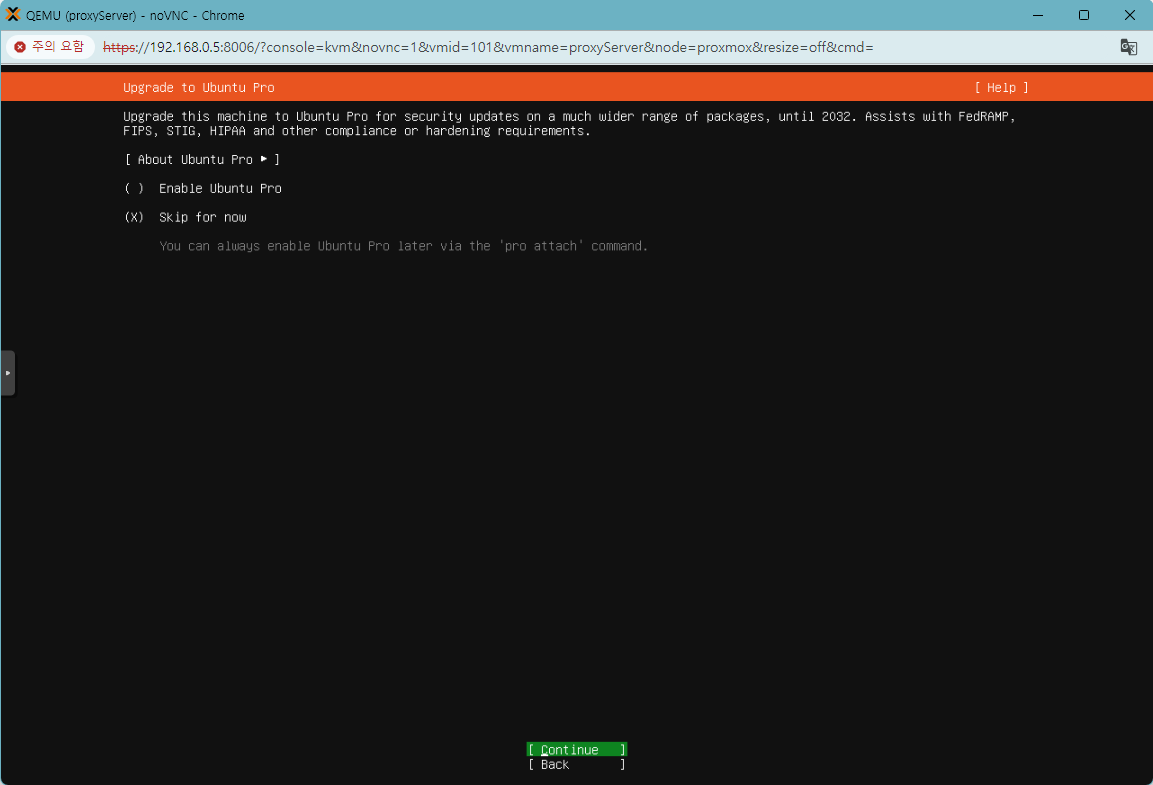Open the noVNC side control panel handle
This screenshot has height=785, width=1153.
(8, 373)
